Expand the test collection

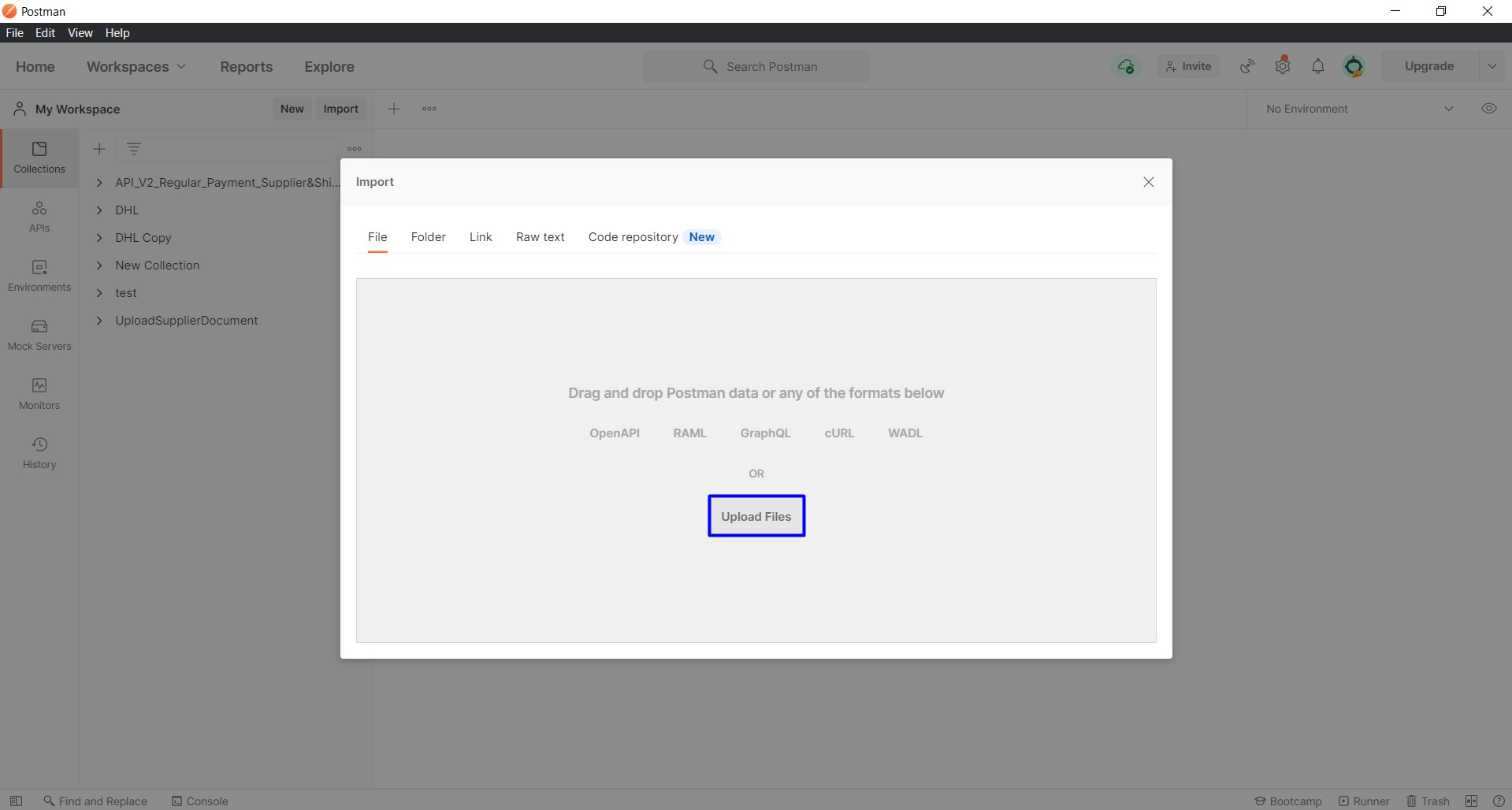tap(99, 293)
